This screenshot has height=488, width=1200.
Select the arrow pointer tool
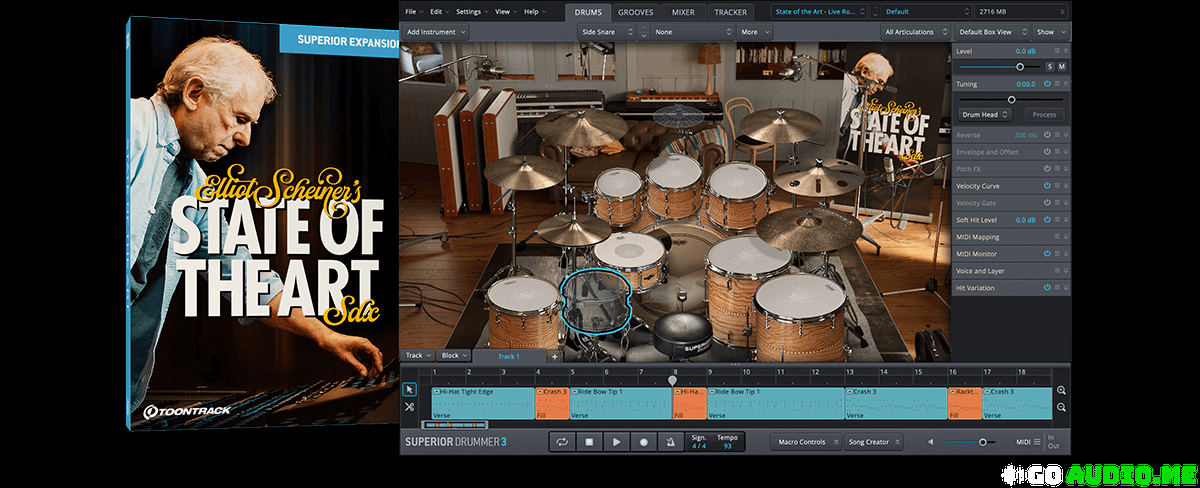point(409,390)
